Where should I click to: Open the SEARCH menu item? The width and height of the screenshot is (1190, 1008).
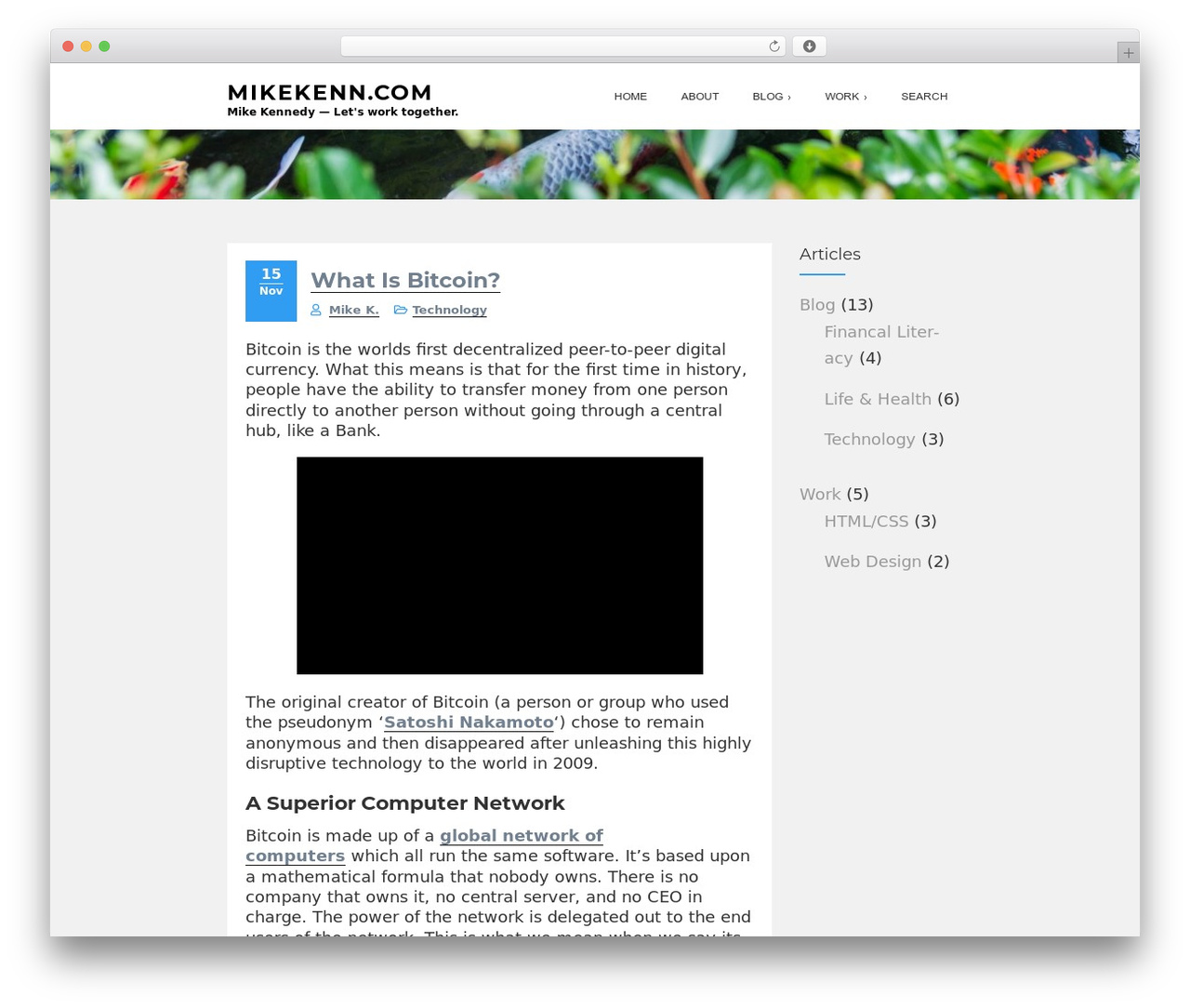[924, 97]
